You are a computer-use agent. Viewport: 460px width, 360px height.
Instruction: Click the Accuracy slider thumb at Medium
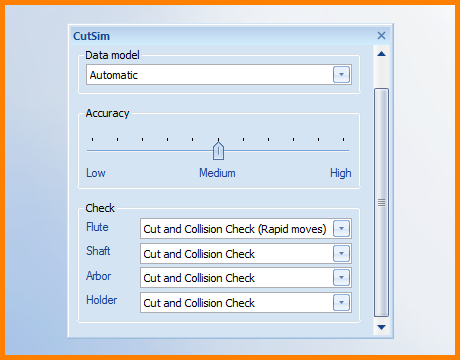coord(218,151)
